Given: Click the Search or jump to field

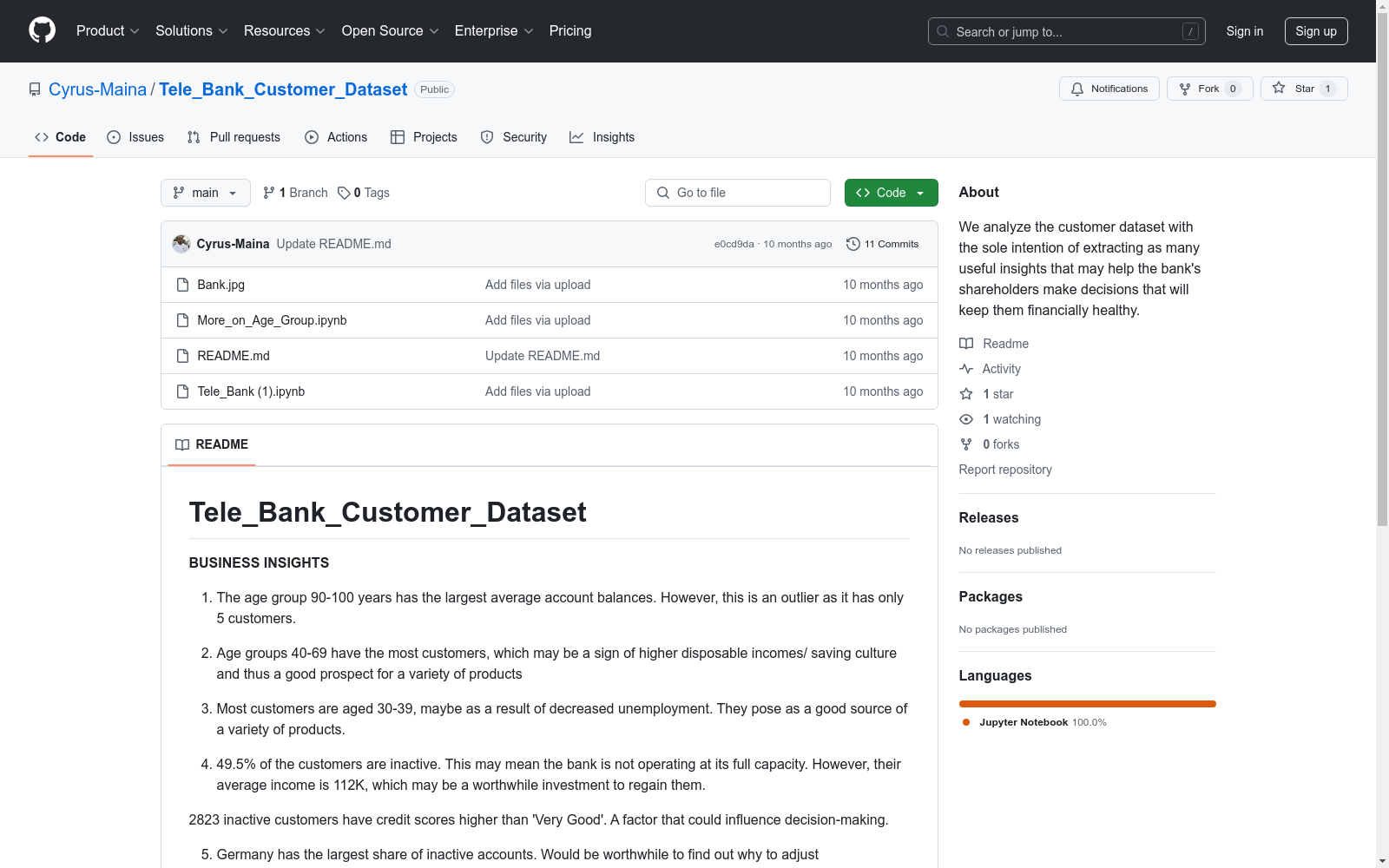Looking at the screenshot, I should point(1067,31).
